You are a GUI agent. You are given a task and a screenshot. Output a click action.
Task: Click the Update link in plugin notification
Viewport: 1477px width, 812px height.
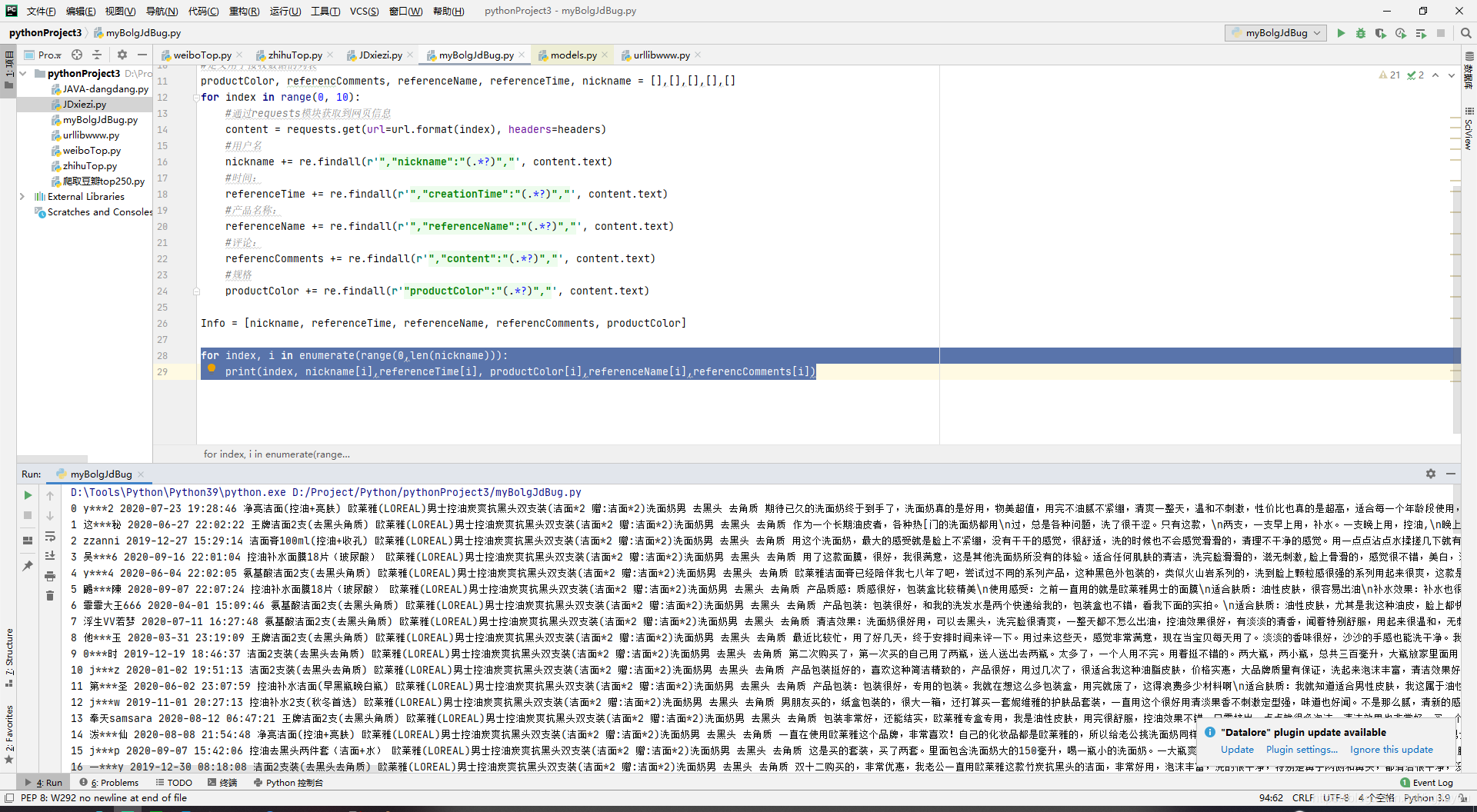pos(1237,750)
